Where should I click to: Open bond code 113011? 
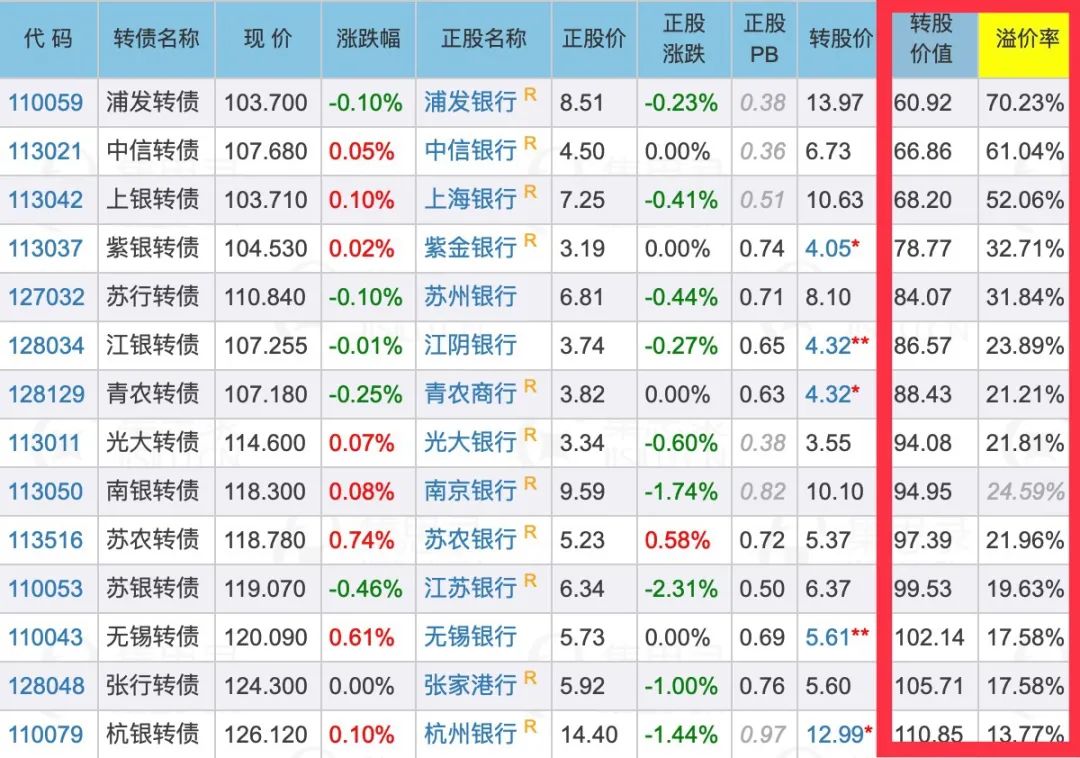point(45,443)
